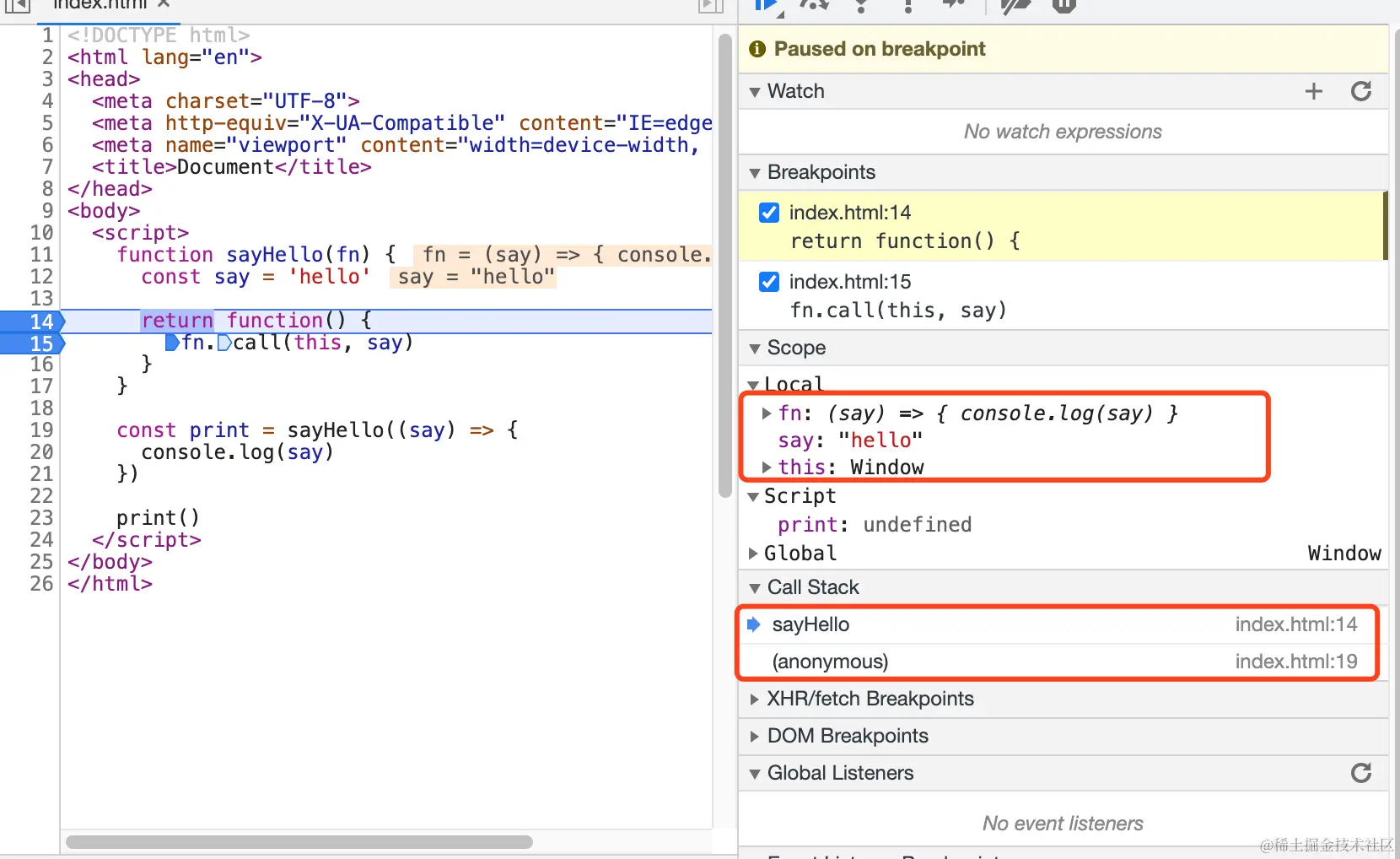
Task: Expand the this: Window entry
Action: (x=767, y=467)
